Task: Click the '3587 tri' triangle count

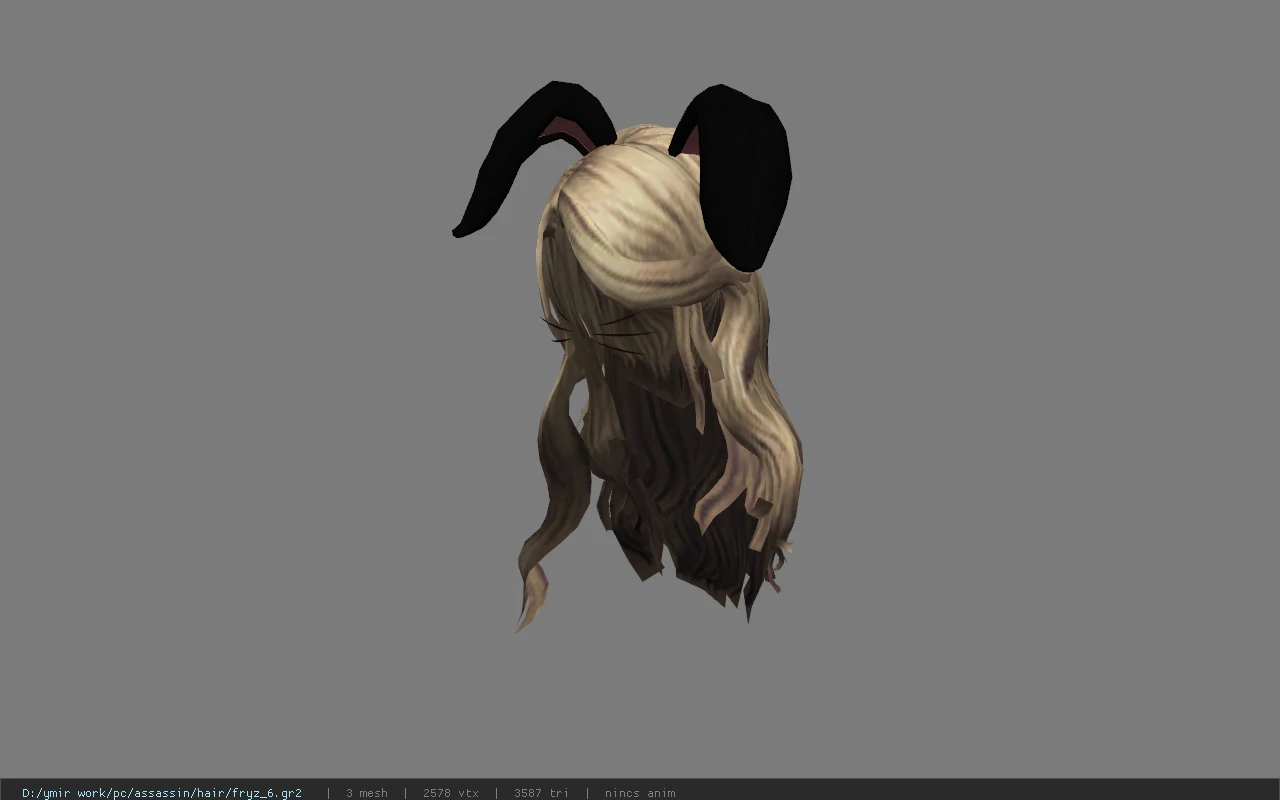Action: coord(541,793)
